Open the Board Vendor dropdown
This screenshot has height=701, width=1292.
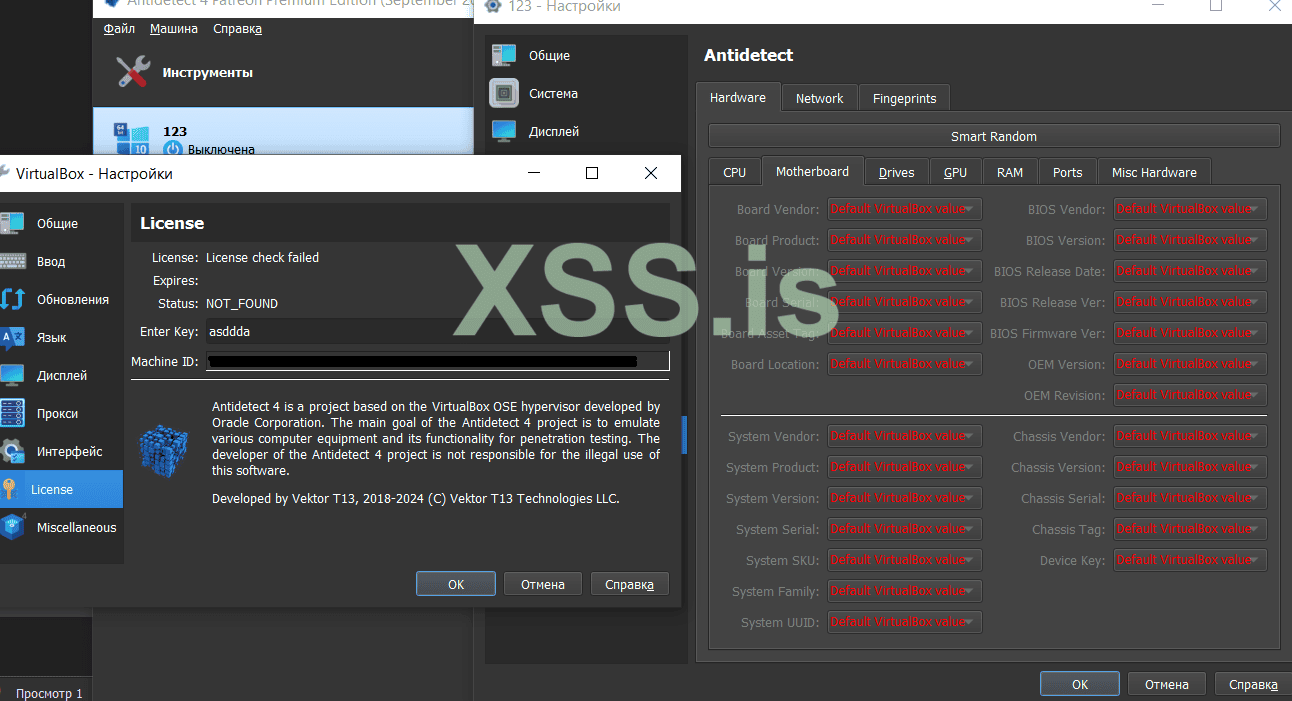[x=905, y=209]
